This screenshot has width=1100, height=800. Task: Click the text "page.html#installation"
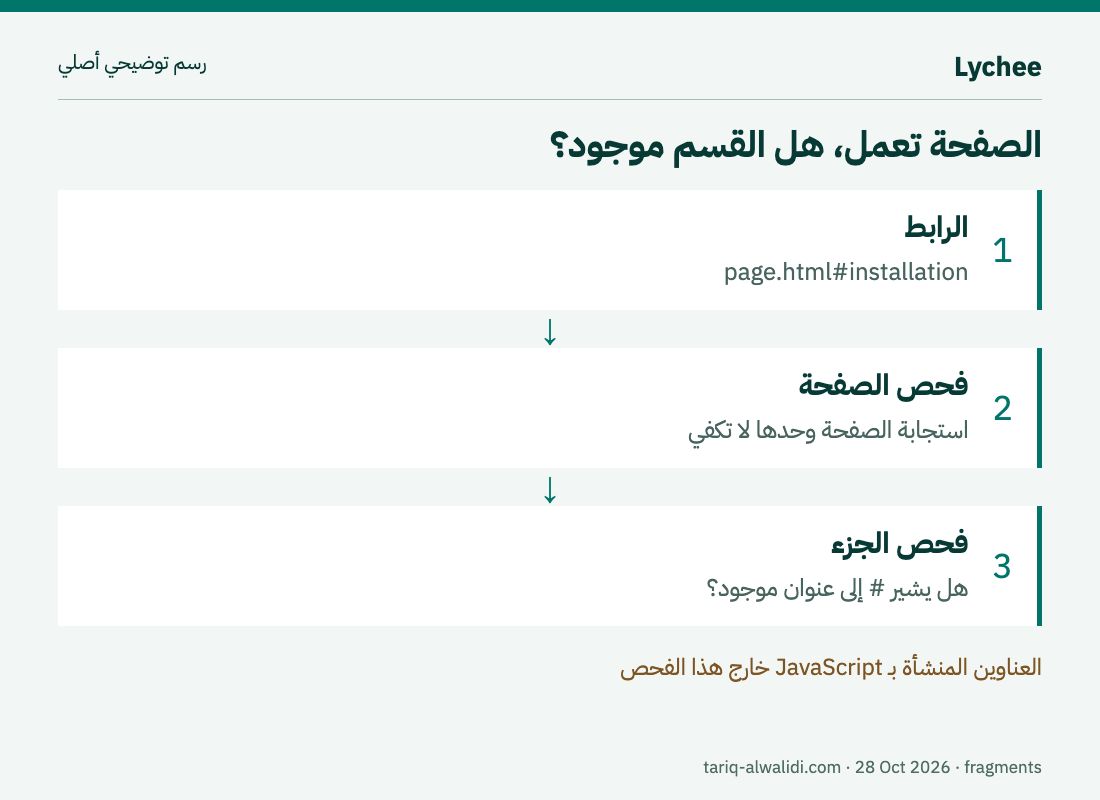pos(846,272)
